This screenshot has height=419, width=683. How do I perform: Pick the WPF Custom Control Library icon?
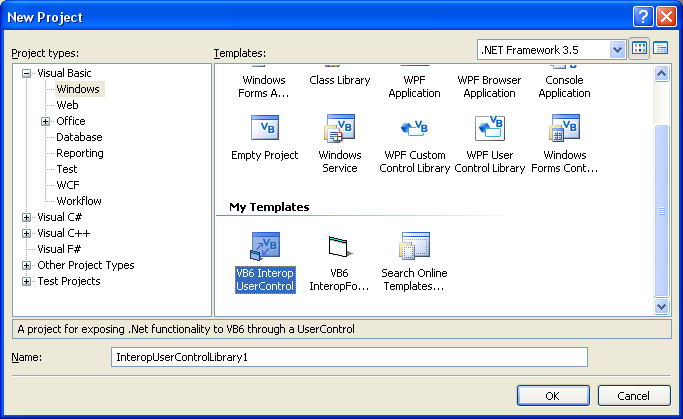pyautogui.click(x=414, y=128)
